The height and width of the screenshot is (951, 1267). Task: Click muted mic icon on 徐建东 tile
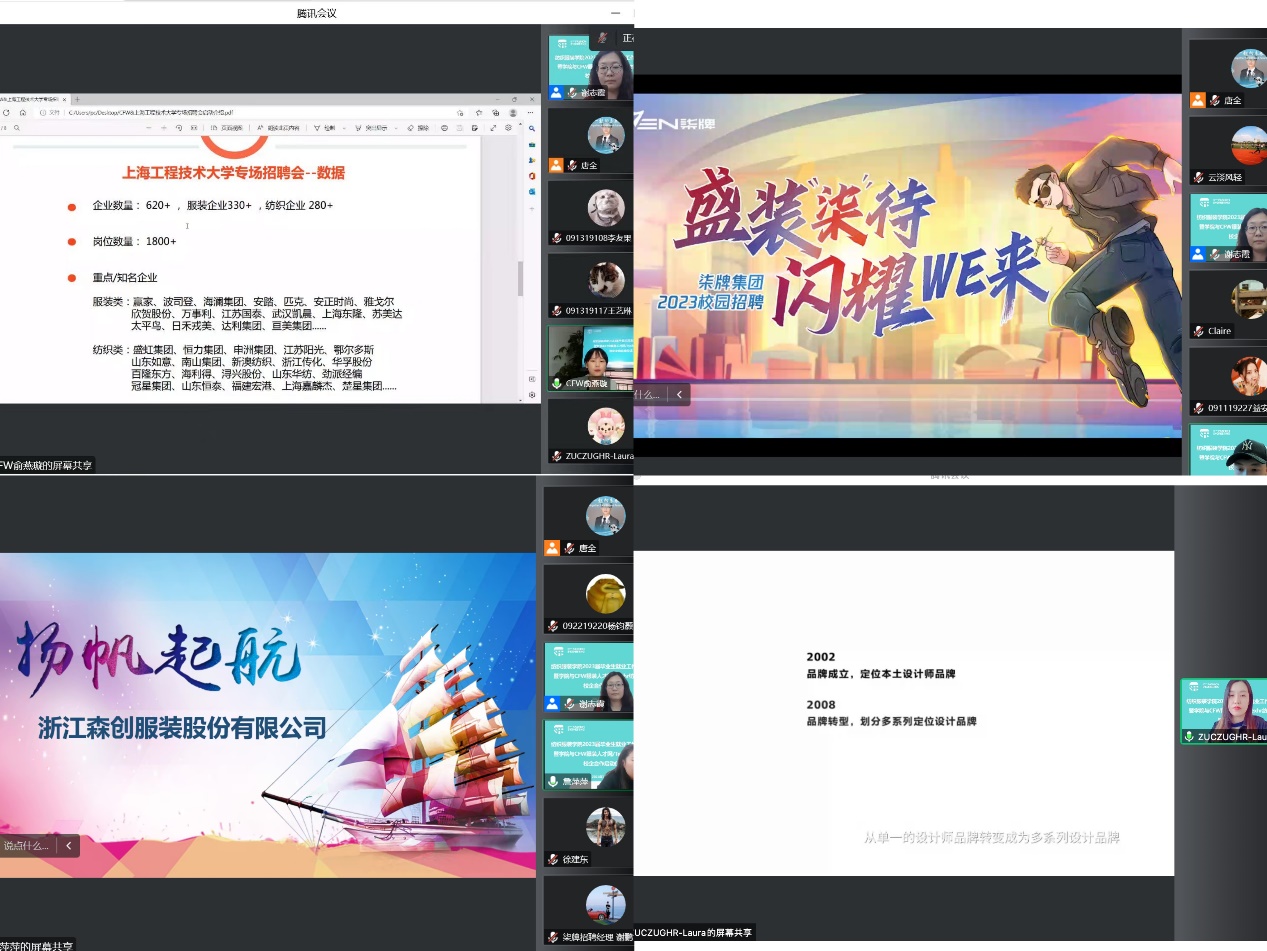tap(554, 859)
